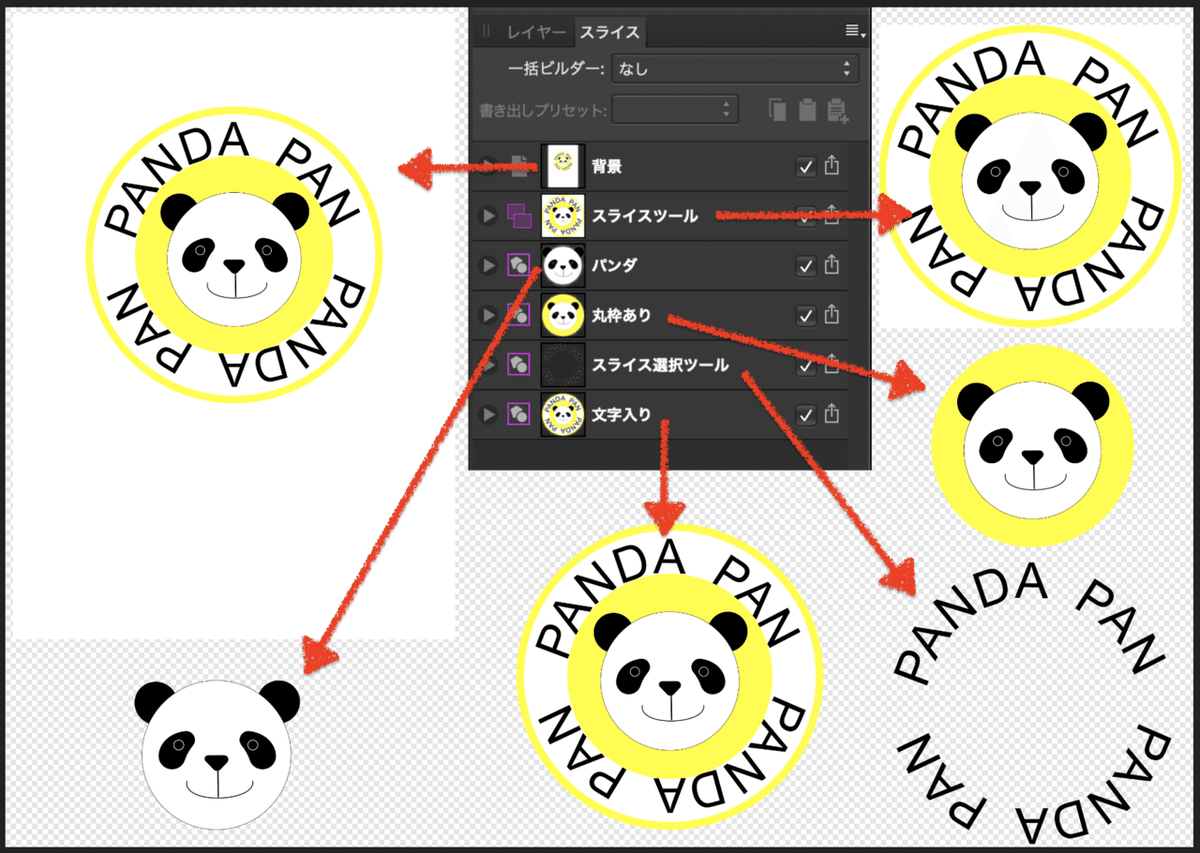Uncheck the パンダ slice checkbox
This screenshot has height=853, width=1200.
[x=805, y=266]
